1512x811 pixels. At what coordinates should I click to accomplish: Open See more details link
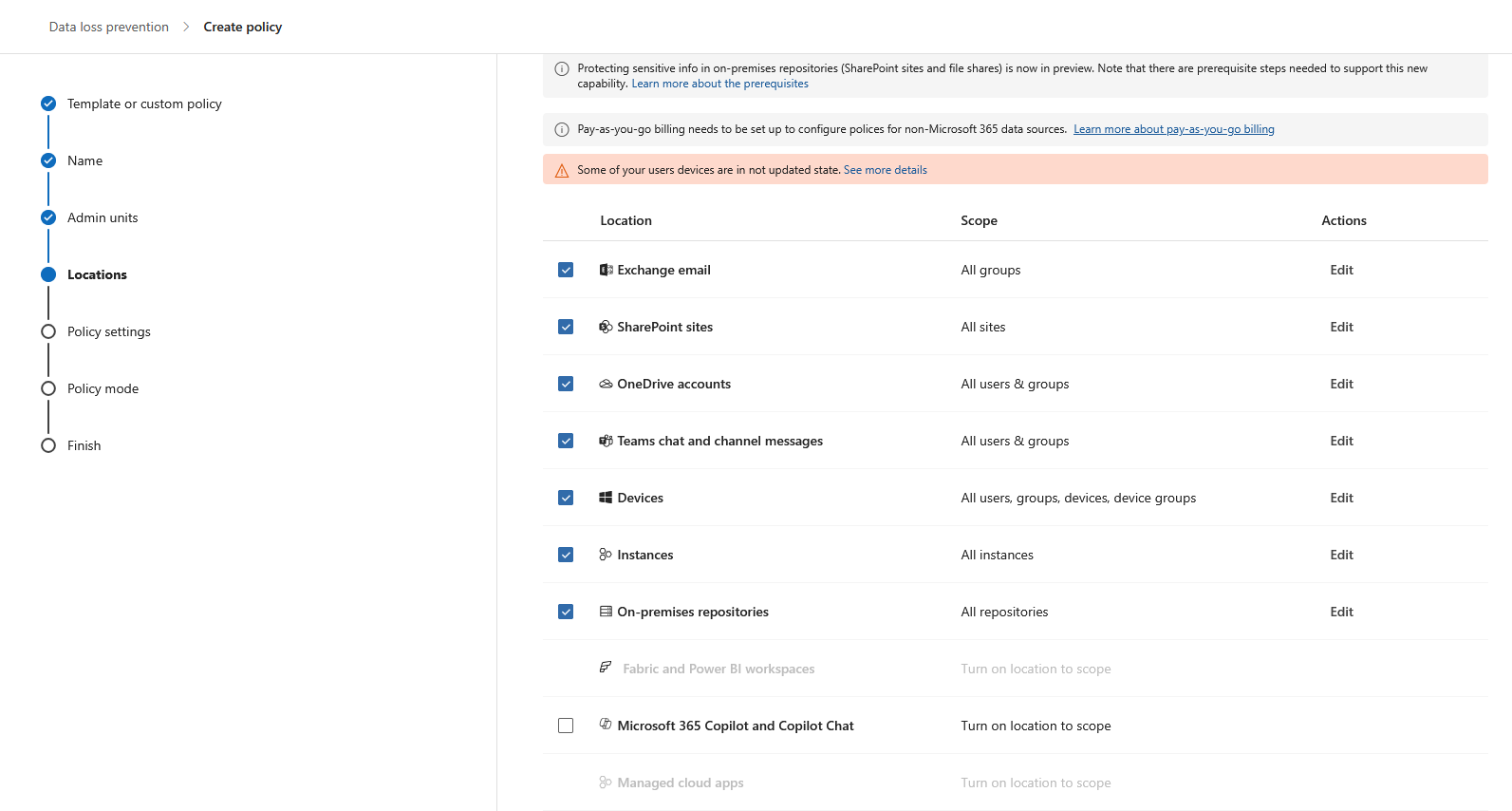click(x=886, y=170)
